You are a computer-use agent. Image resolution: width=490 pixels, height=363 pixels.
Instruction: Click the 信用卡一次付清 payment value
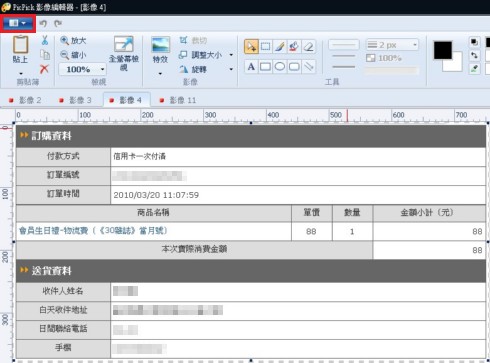pos(139,156)
